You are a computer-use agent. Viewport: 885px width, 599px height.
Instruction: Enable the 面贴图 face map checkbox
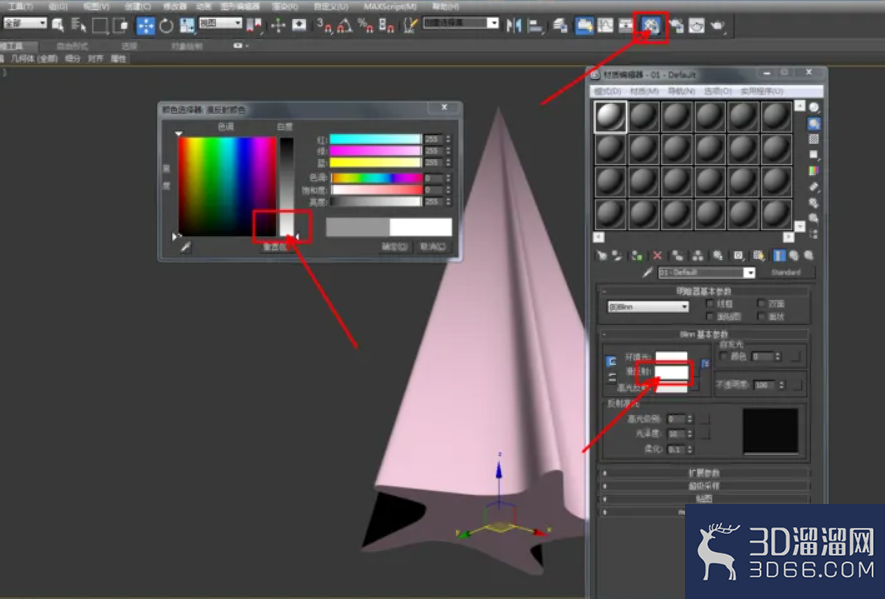(x=710, y=317)
